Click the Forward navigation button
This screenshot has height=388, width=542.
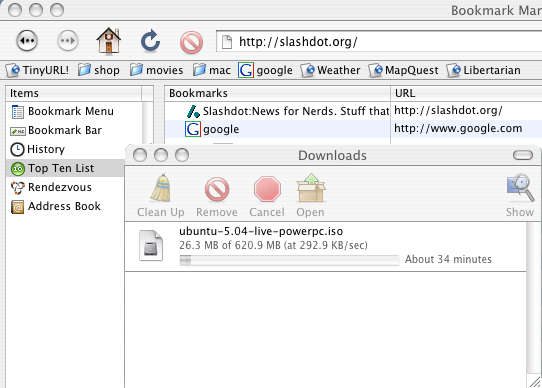click(68, 41)
